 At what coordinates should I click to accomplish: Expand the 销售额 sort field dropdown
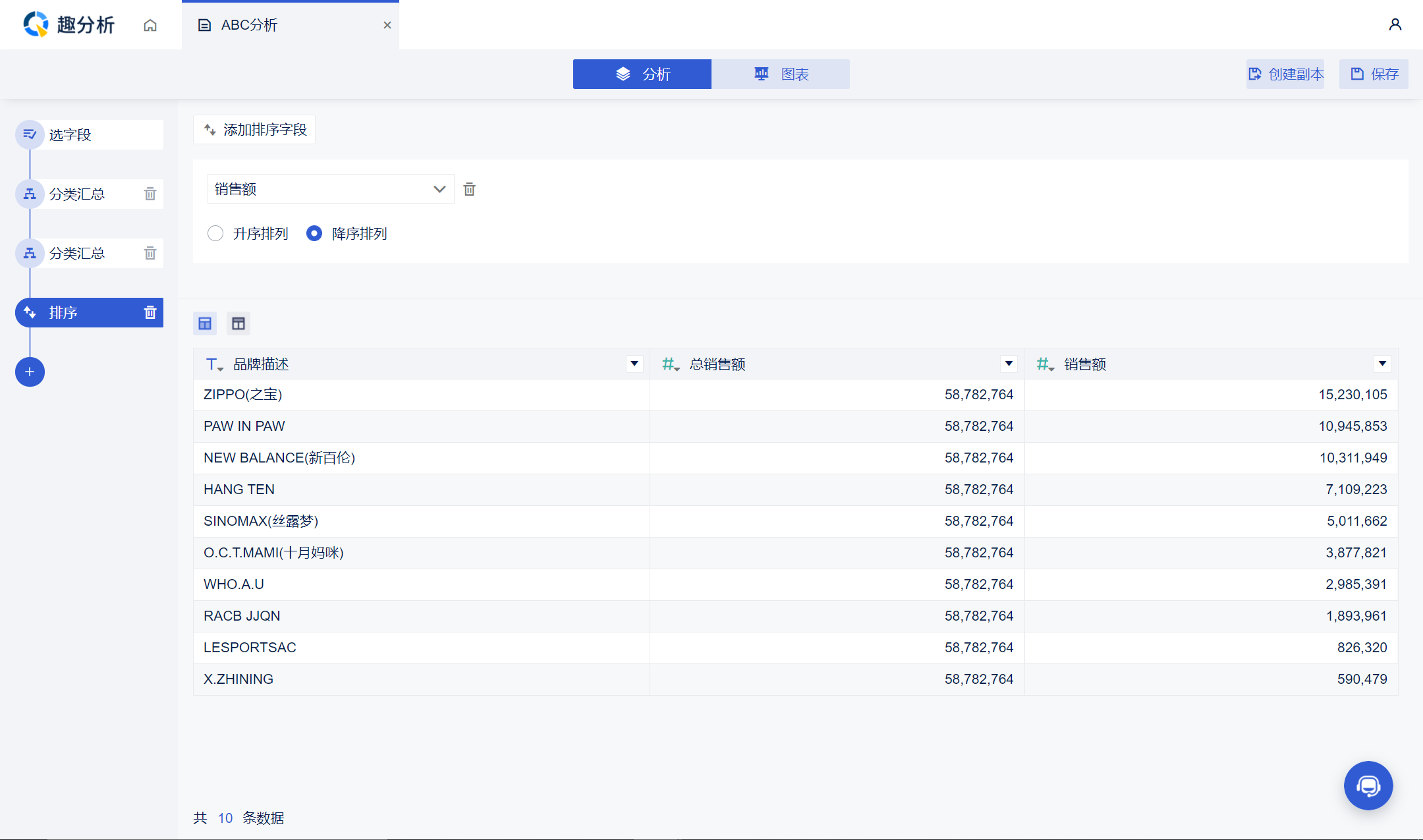439,189
